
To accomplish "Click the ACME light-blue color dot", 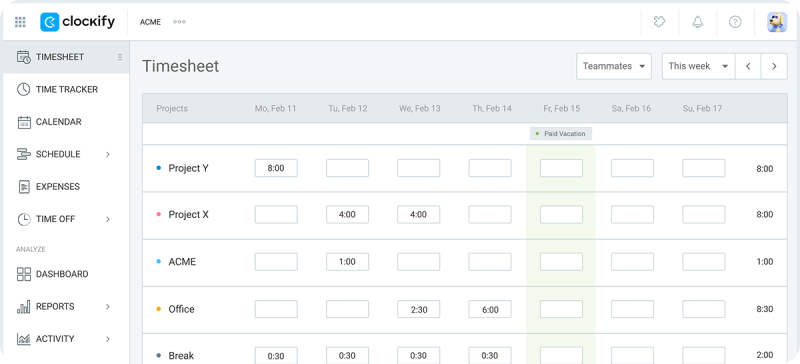I will (x=159, y=262).
